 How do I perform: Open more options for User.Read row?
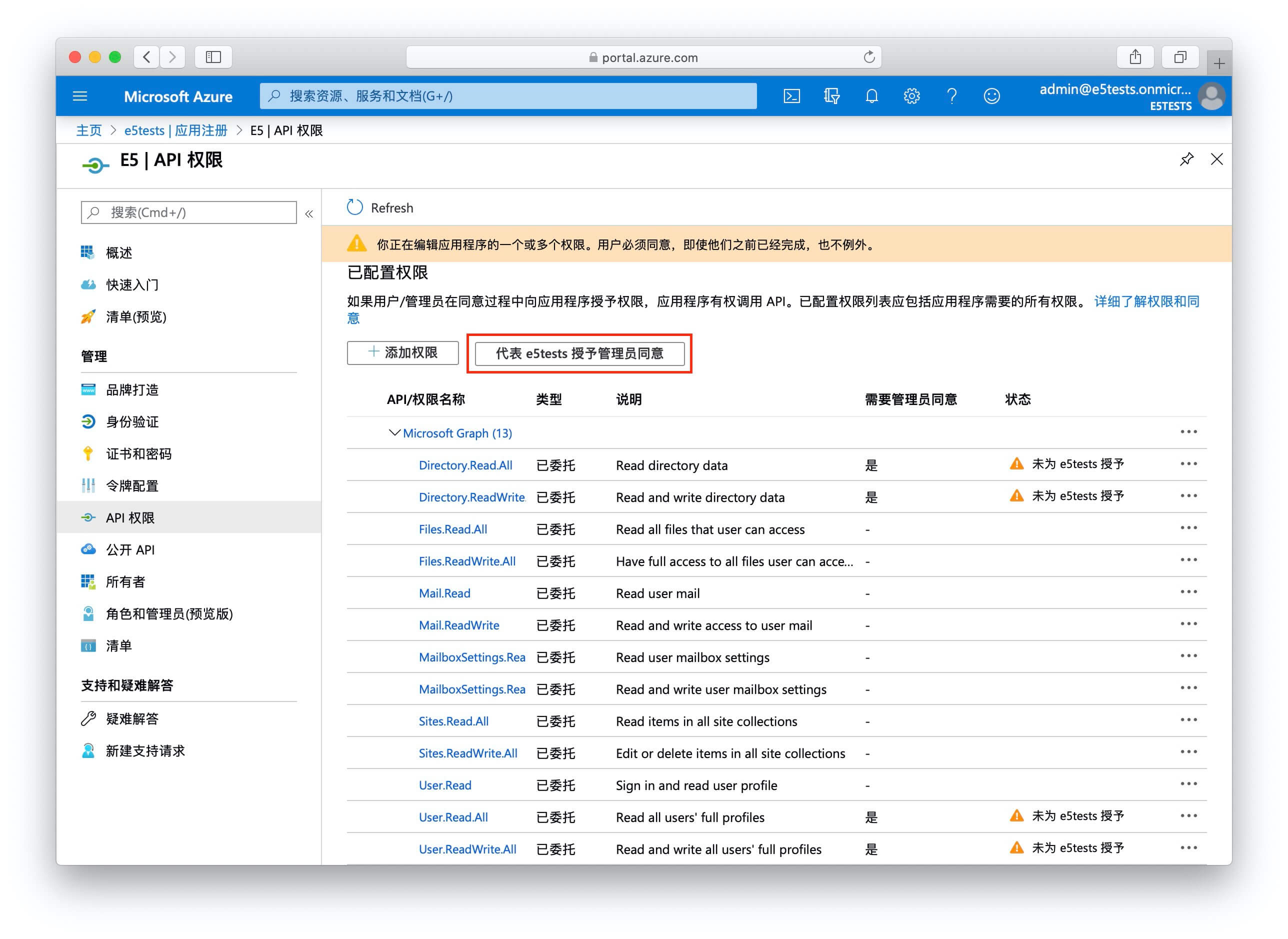[x=1188, y=784]
